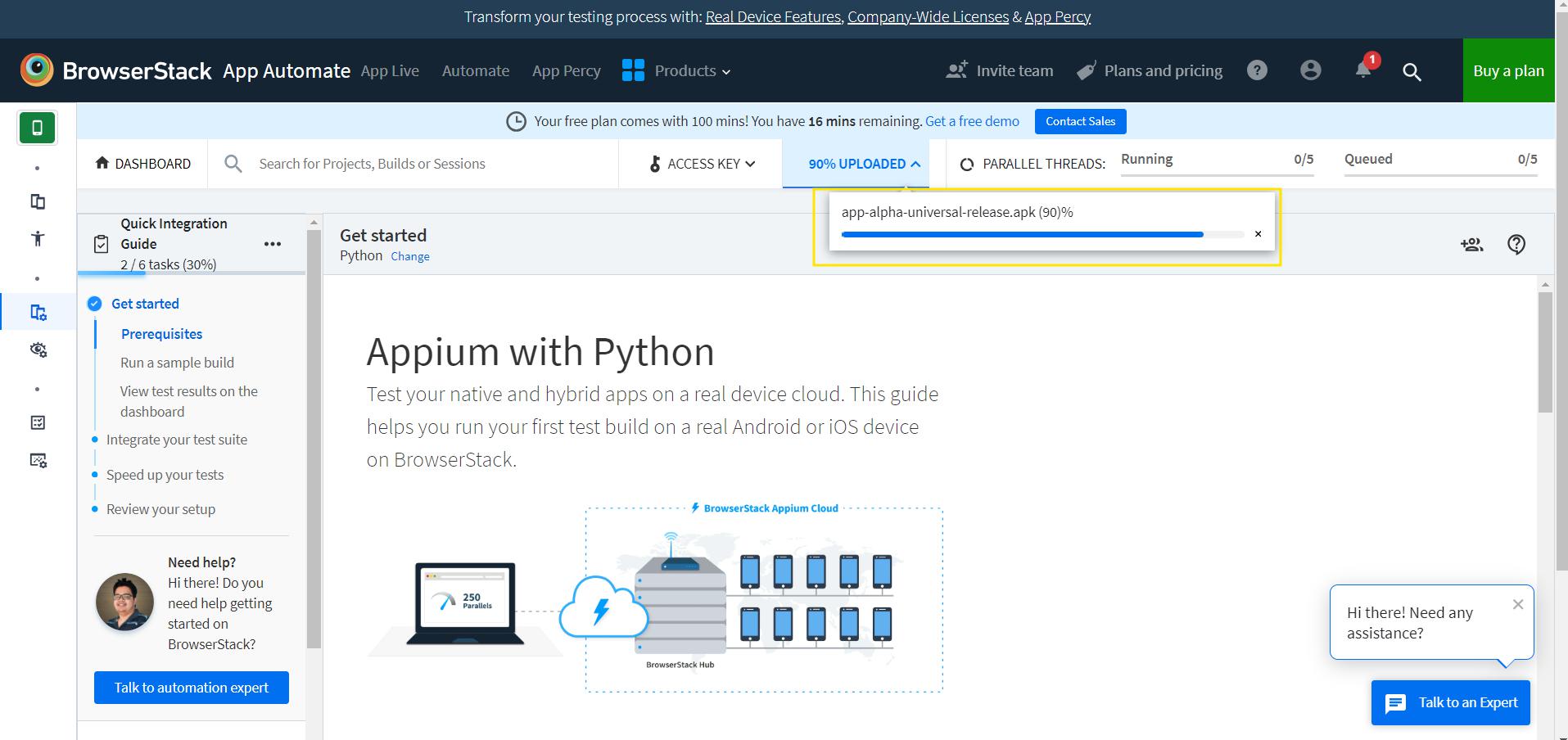Open Review your setup
The width and height of the screenshot is (1568, 740).
click(160, 509)
